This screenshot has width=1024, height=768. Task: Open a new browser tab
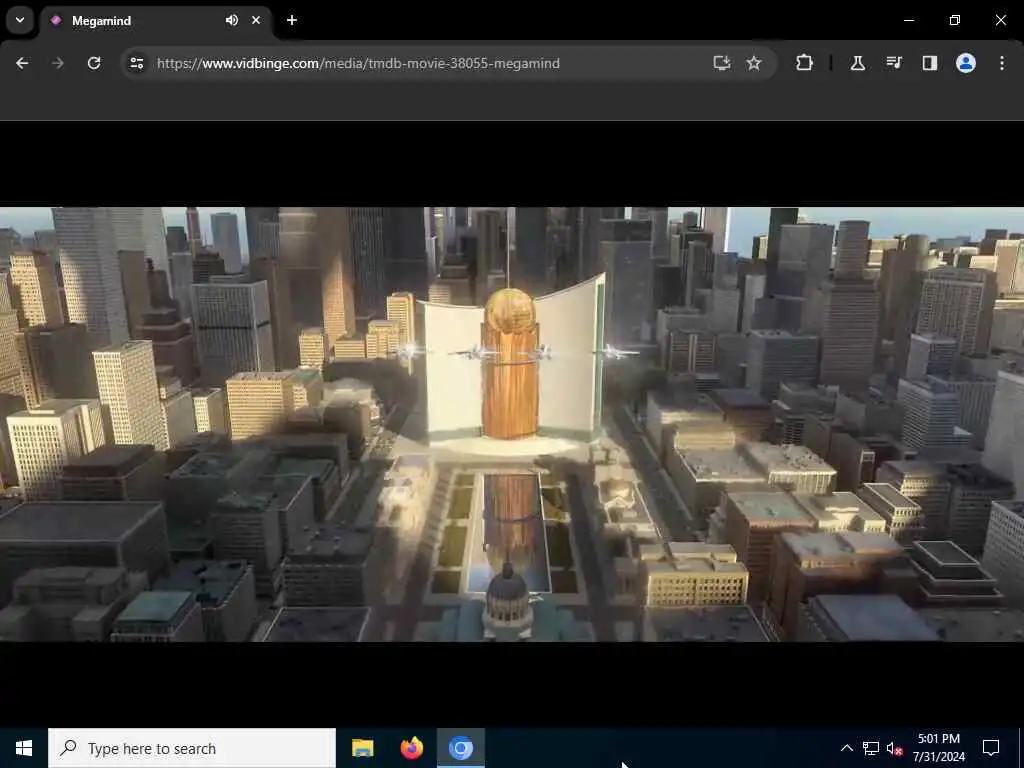292,20
